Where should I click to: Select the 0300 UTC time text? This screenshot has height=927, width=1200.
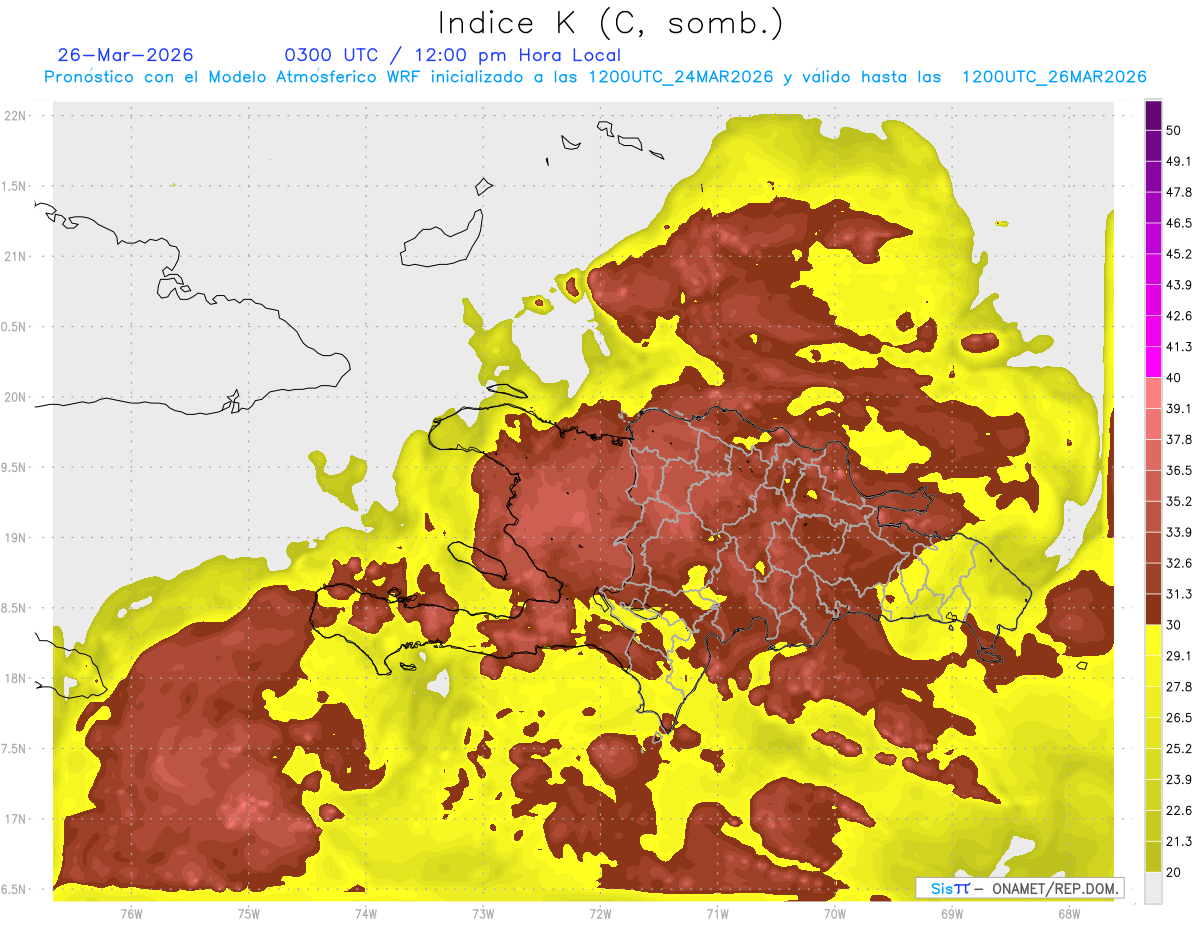[x=332, y=55]
